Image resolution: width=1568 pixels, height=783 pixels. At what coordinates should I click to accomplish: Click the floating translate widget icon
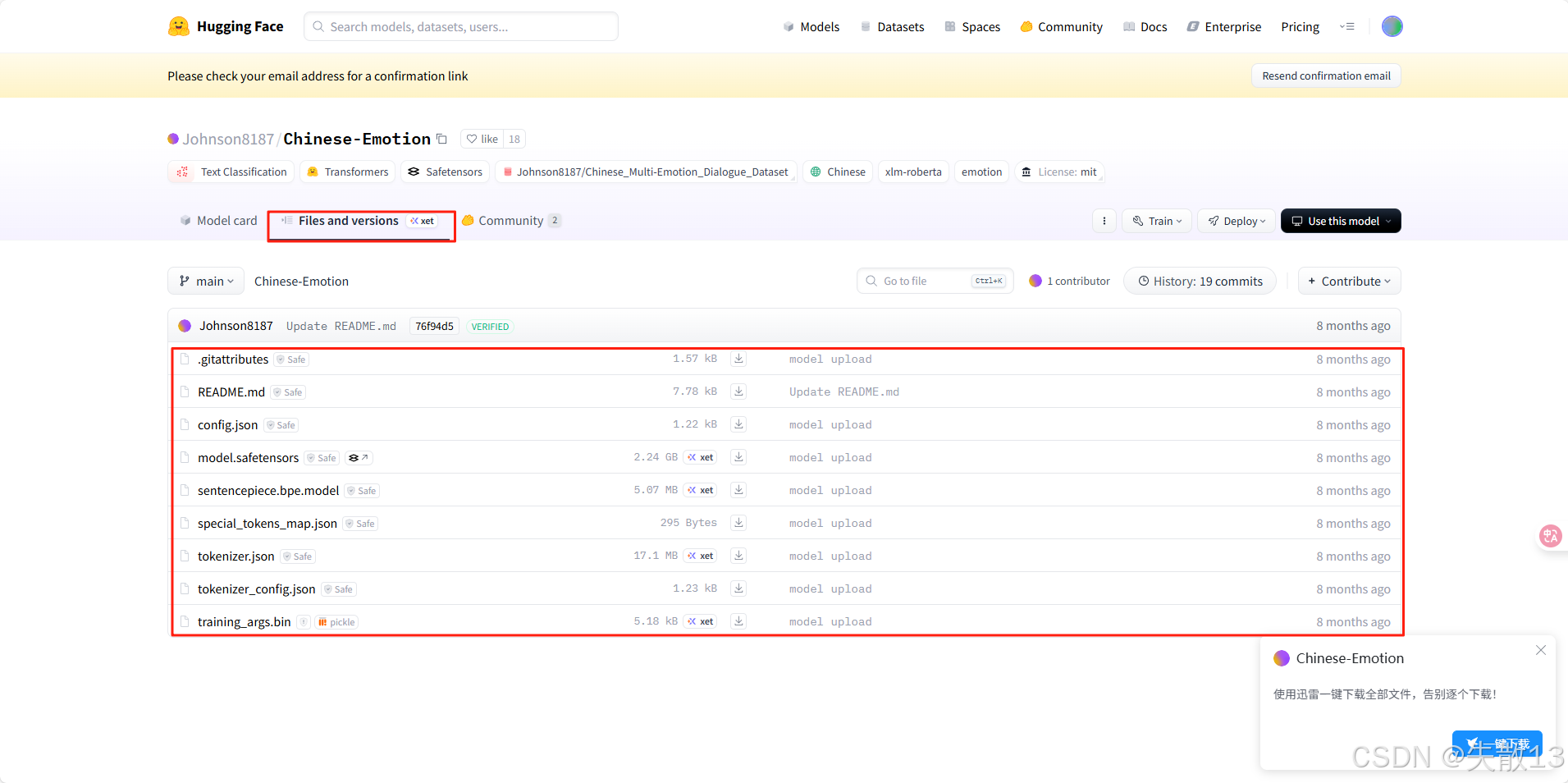pyautogui.click(x=1550, y=536)
